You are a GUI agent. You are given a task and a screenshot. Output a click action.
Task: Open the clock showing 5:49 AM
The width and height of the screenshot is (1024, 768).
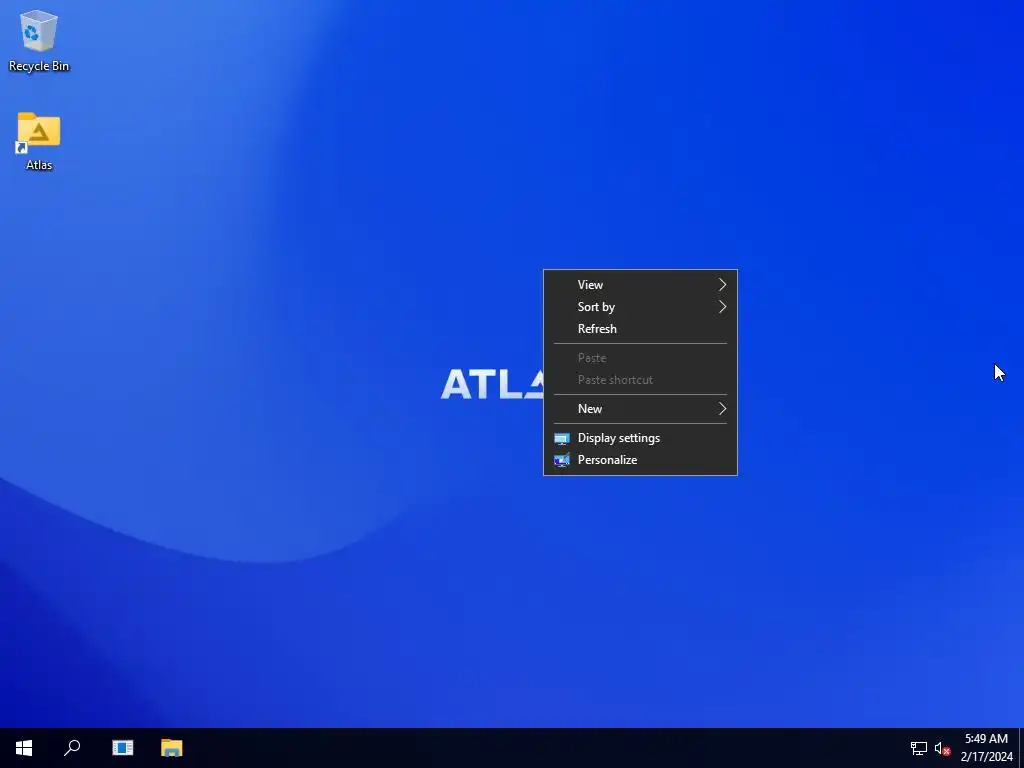point(986,748)
